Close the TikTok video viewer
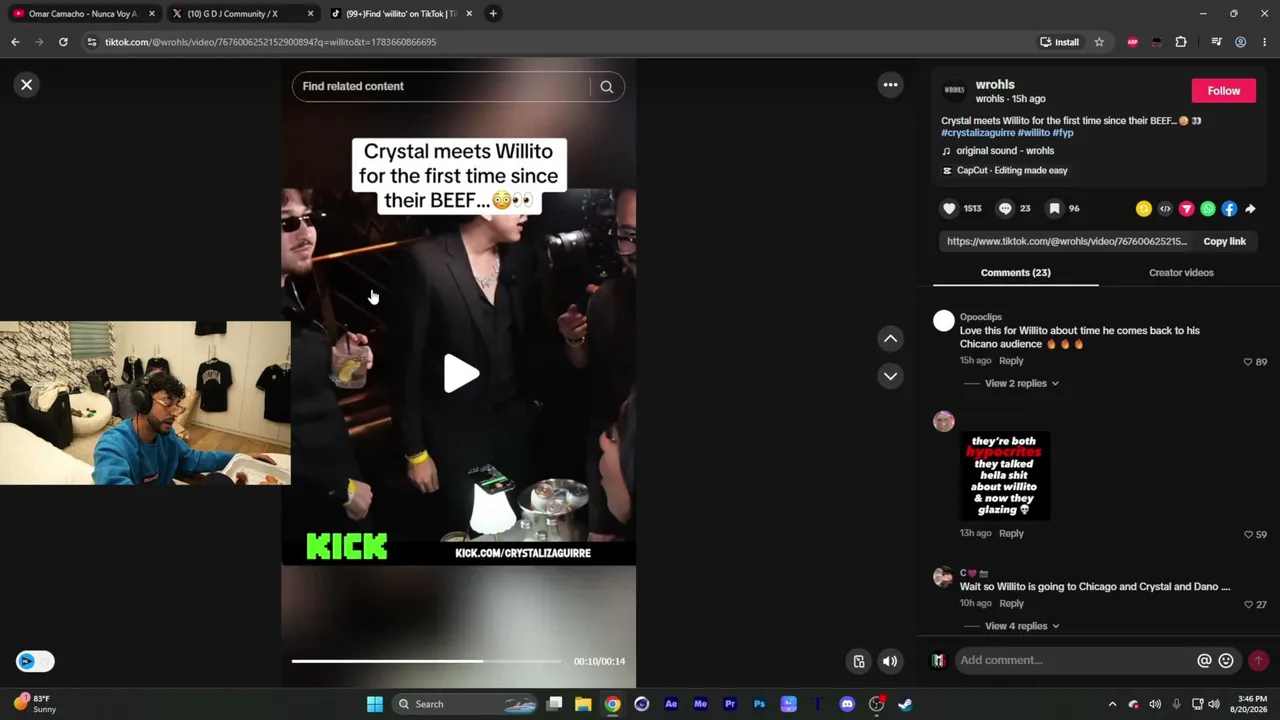The image size is (1280, 720). coord(27,85)
